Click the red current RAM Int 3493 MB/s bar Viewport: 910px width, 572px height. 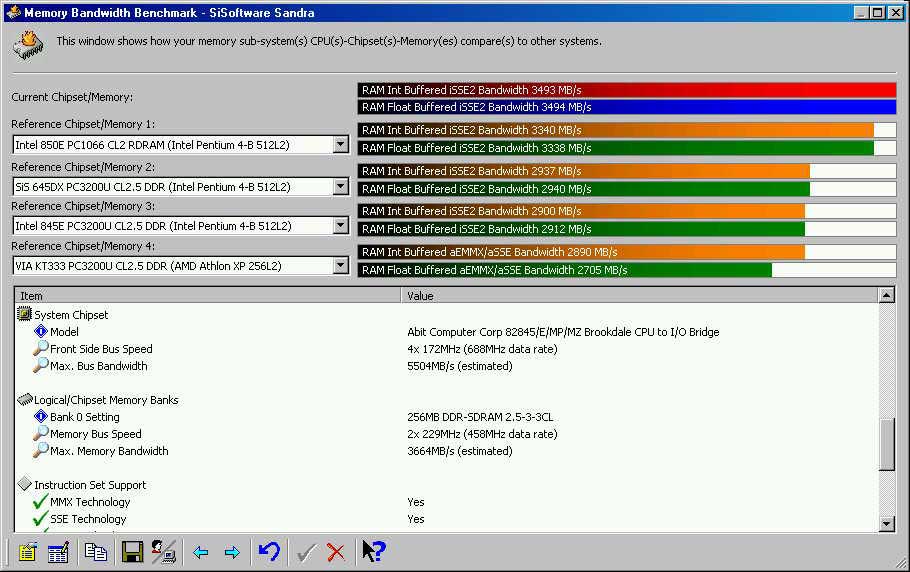coord(627,90)
